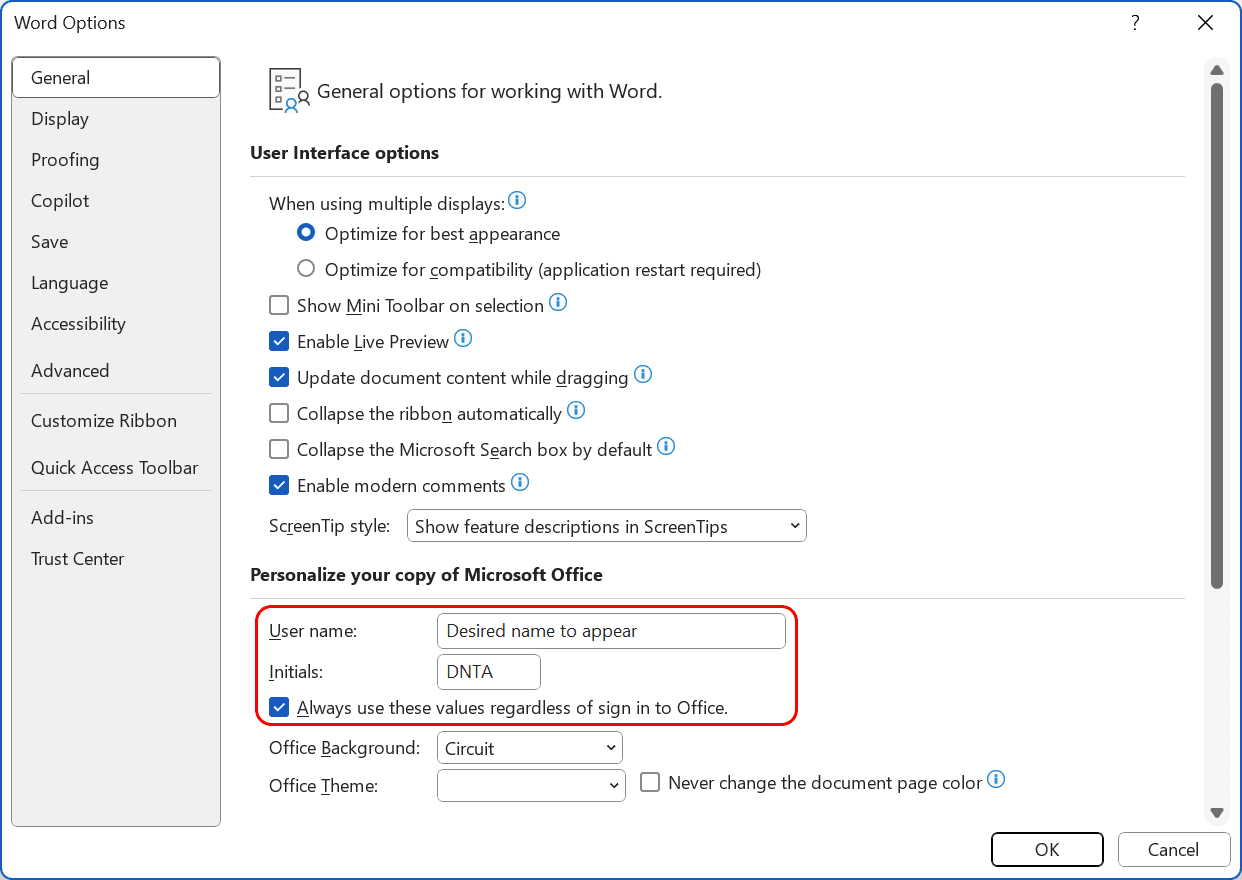Click inside the User name text field

click(x=610, y=631)
